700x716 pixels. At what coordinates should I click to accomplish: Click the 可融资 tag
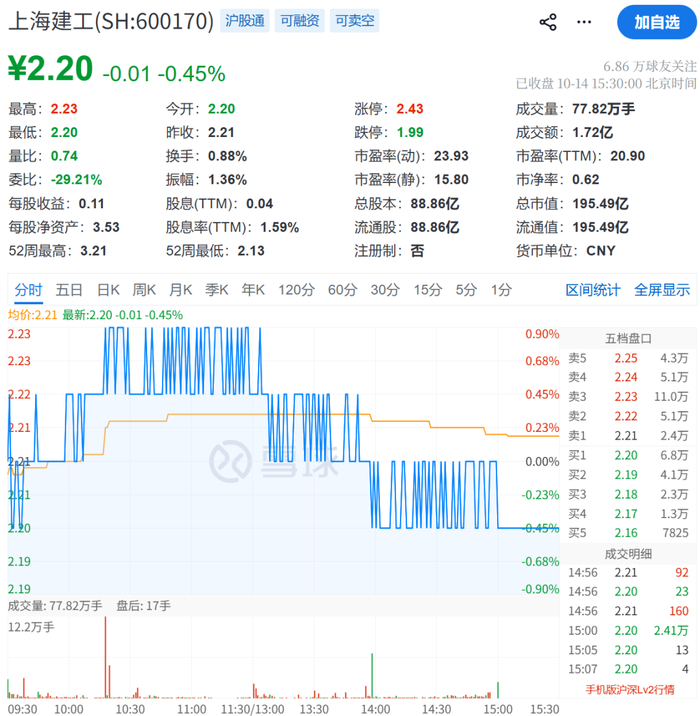click(300, 21)
